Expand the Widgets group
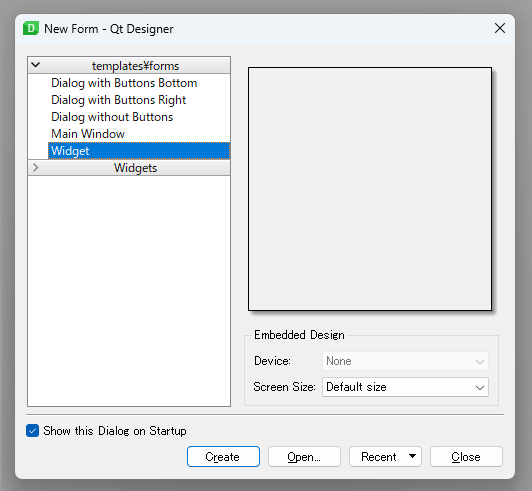 36,167
